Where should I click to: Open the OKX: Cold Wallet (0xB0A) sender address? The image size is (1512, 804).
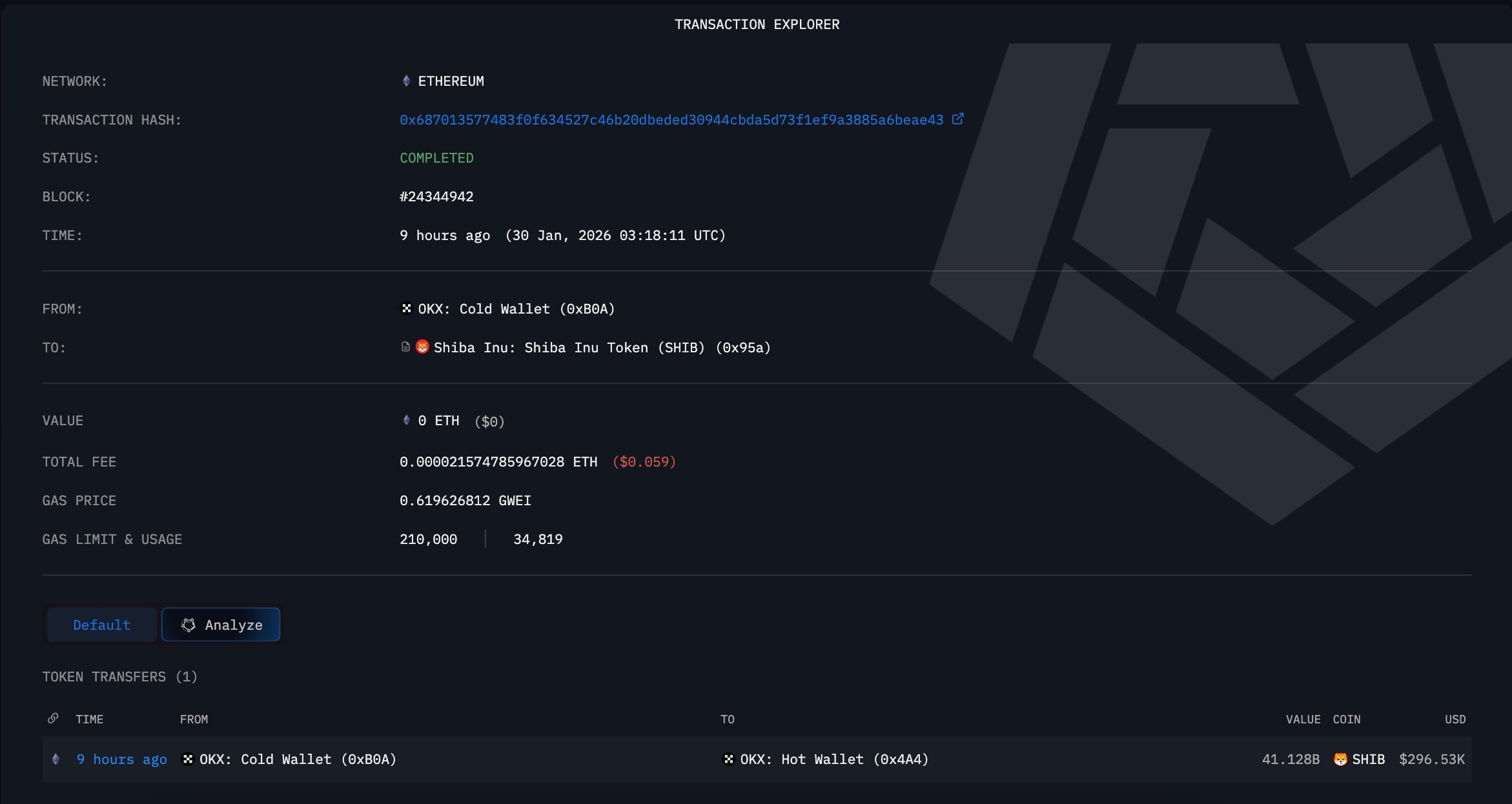[515, 309]
